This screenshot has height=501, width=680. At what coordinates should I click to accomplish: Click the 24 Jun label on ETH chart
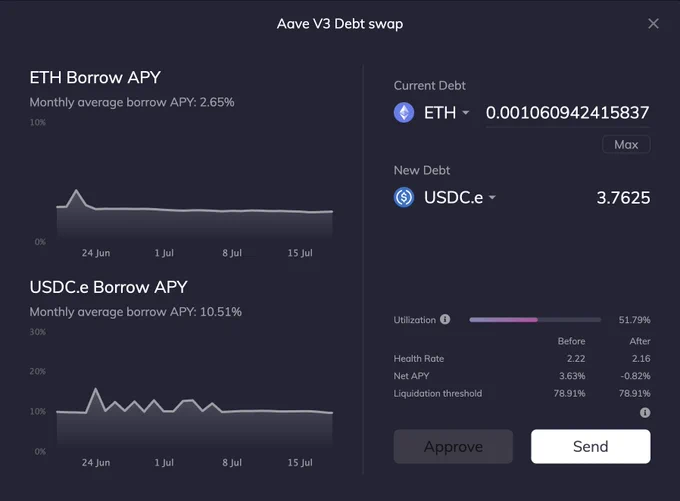(96, 253)
